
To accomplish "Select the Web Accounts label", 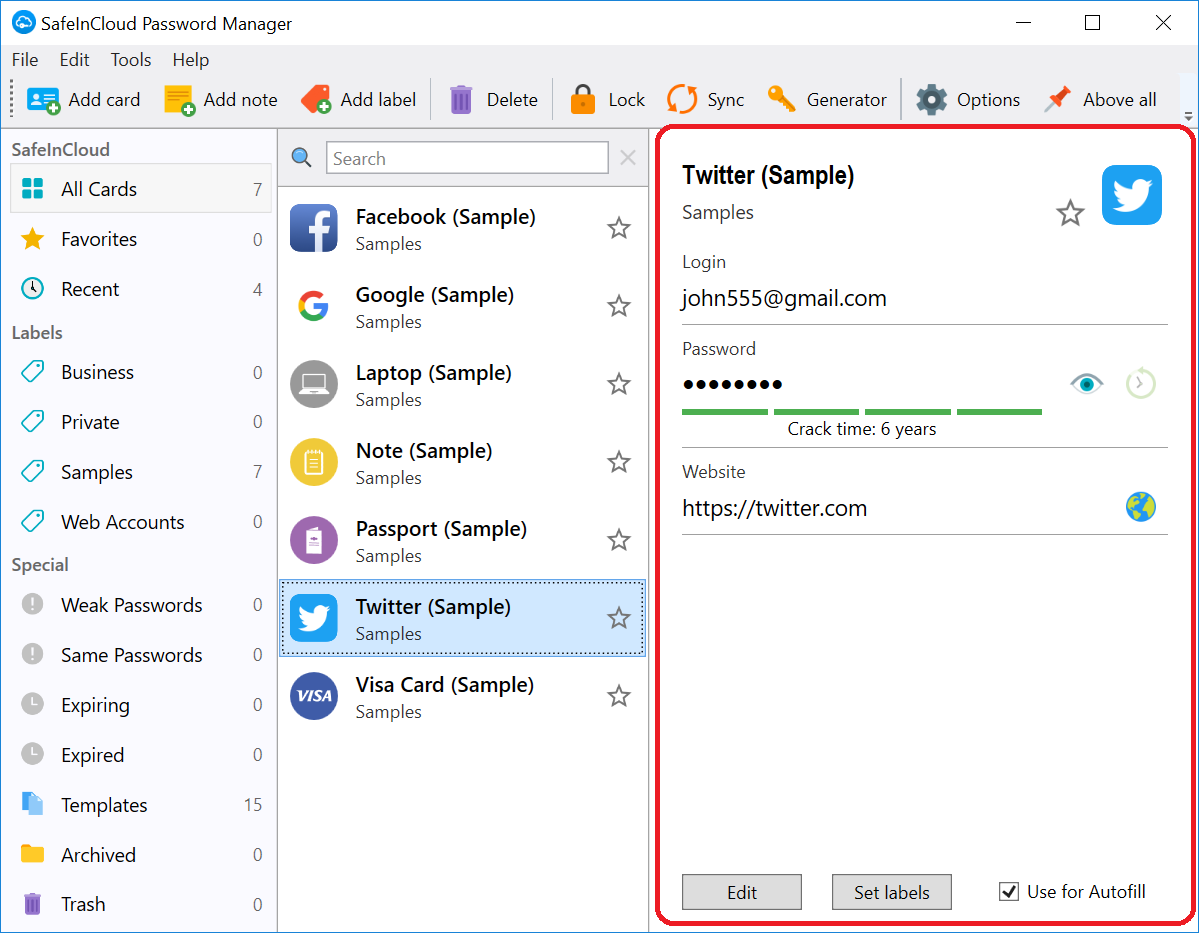I will (141, 522).
